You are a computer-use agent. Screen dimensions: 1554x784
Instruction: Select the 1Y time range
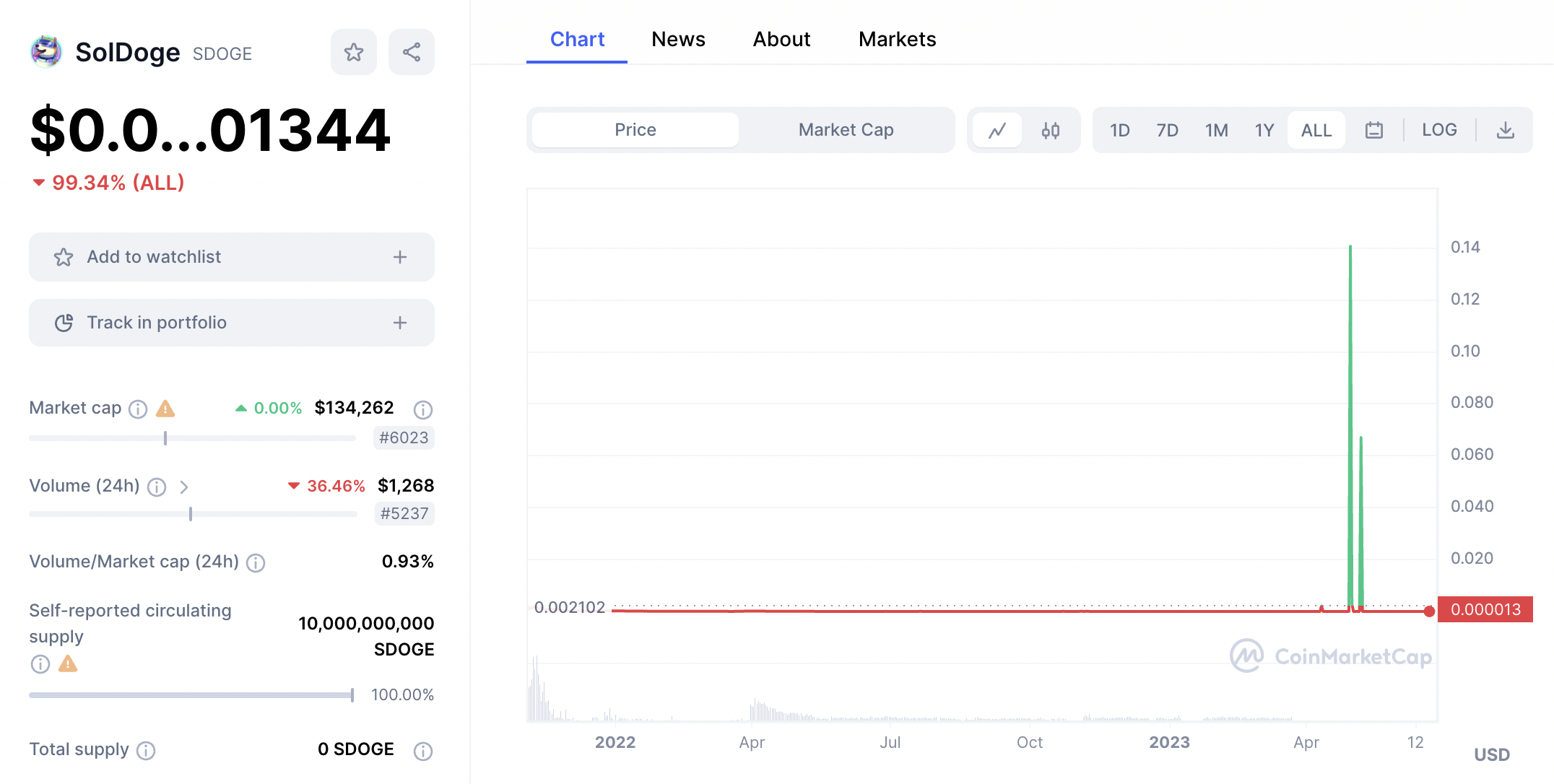(1264, 130)
